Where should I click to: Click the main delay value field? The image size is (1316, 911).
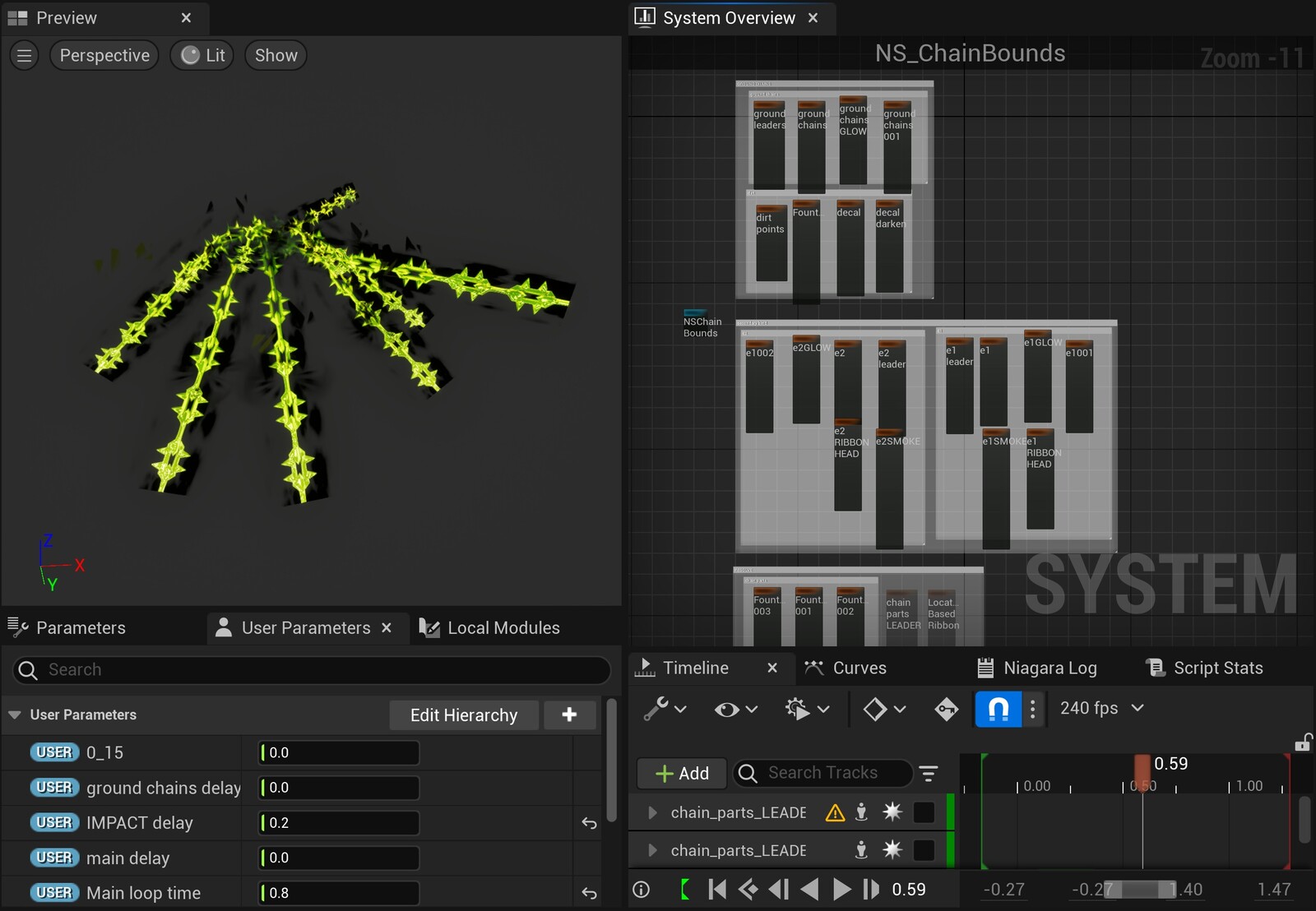339,858
